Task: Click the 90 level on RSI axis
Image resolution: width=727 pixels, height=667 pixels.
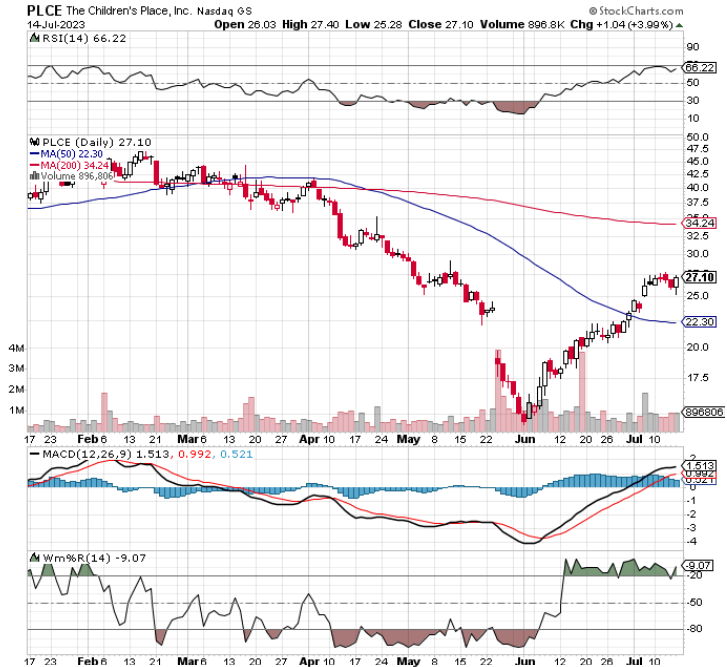Action: [x=693, y=47]
